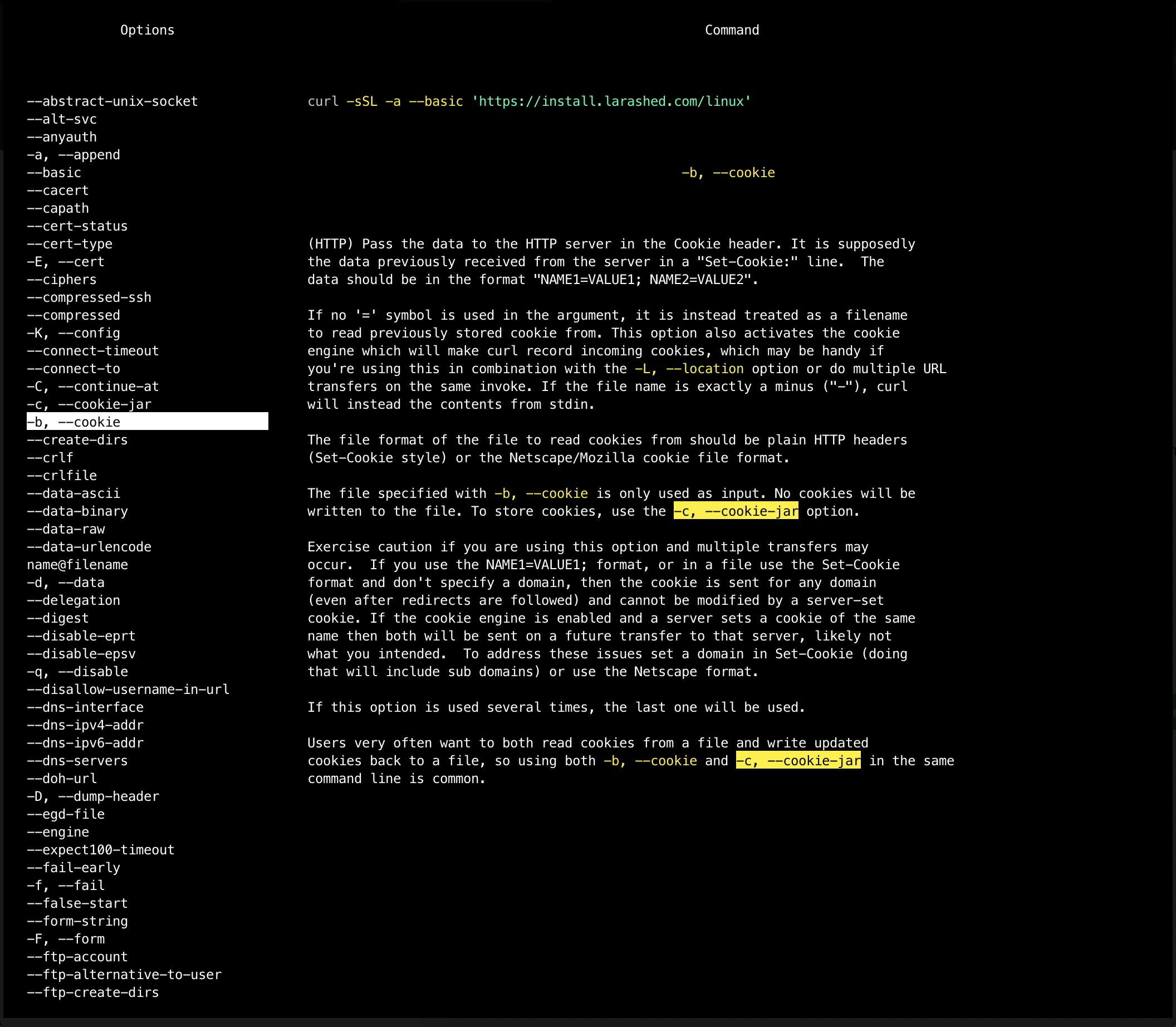Select the -F, --form option
The height and width of the screenshot is (1027, 1176).
65,939
